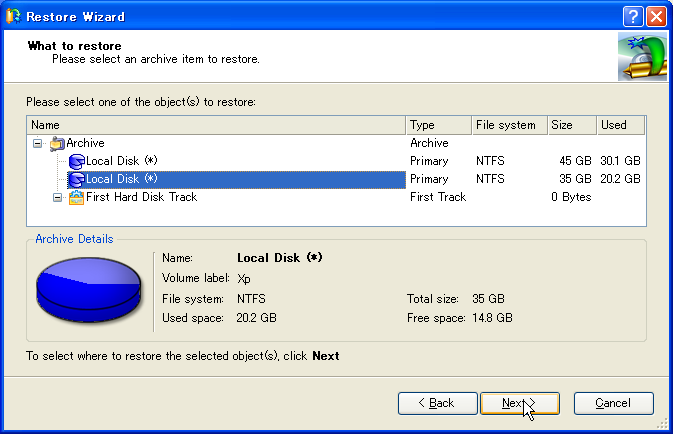Click the title bar Help question mark
The width and height of the screenshot is (673, 434).
point(632,16)
